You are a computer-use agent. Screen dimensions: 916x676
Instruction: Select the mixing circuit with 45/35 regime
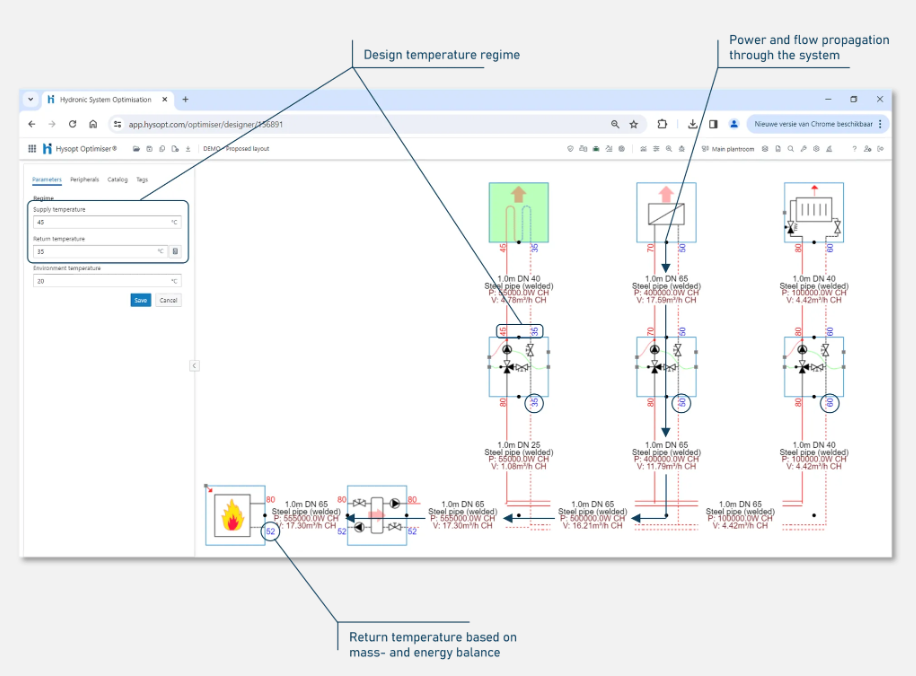pyautogui.click(x=519, y=367)
